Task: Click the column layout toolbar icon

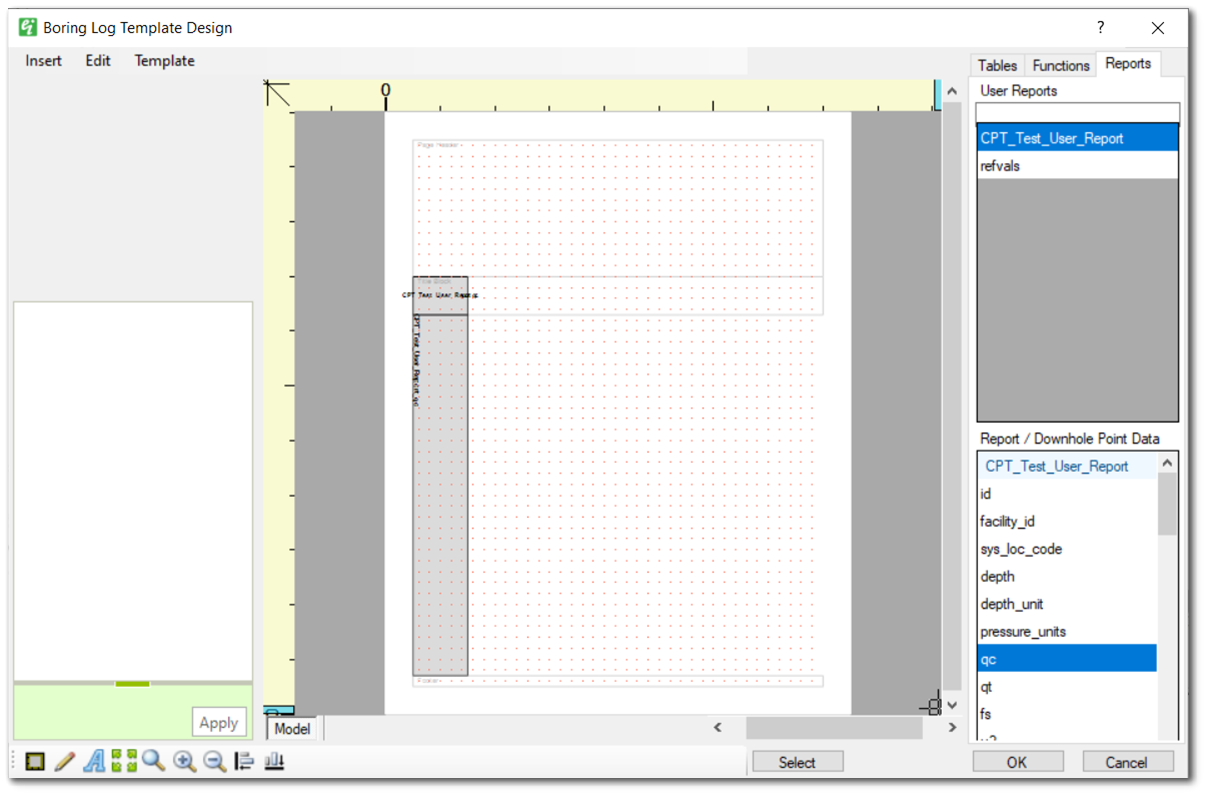Action: [x=272, y=760]
